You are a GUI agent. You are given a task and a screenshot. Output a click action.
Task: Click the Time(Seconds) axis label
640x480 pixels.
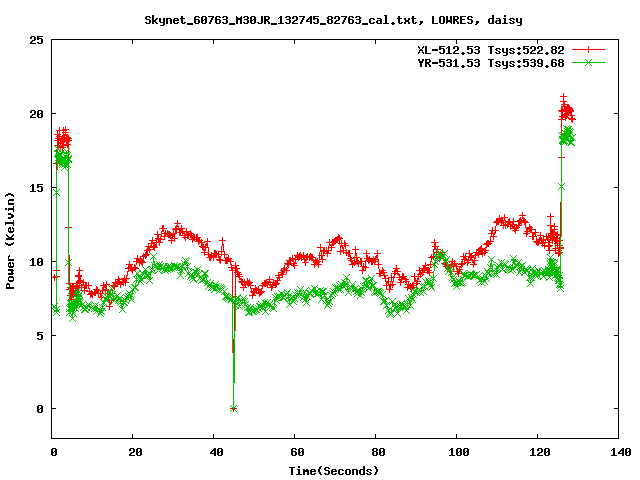[x=334, y=471]
